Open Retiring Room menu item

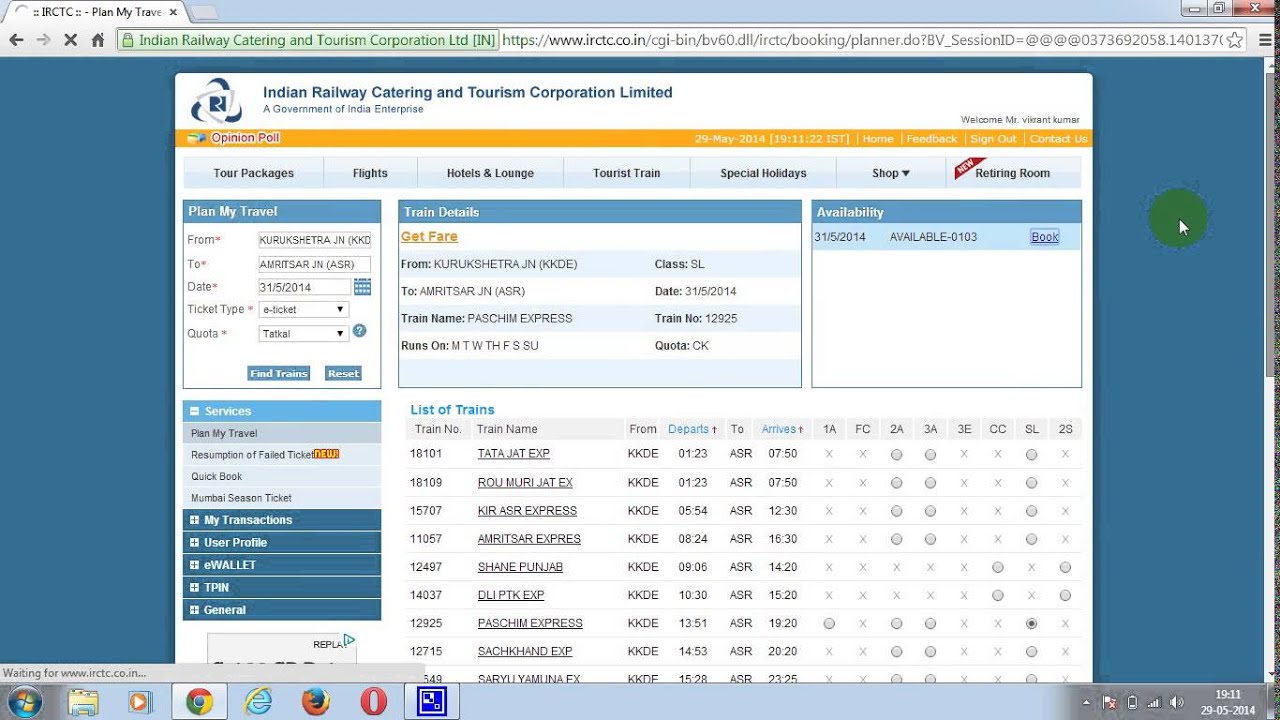(1013, 173)
